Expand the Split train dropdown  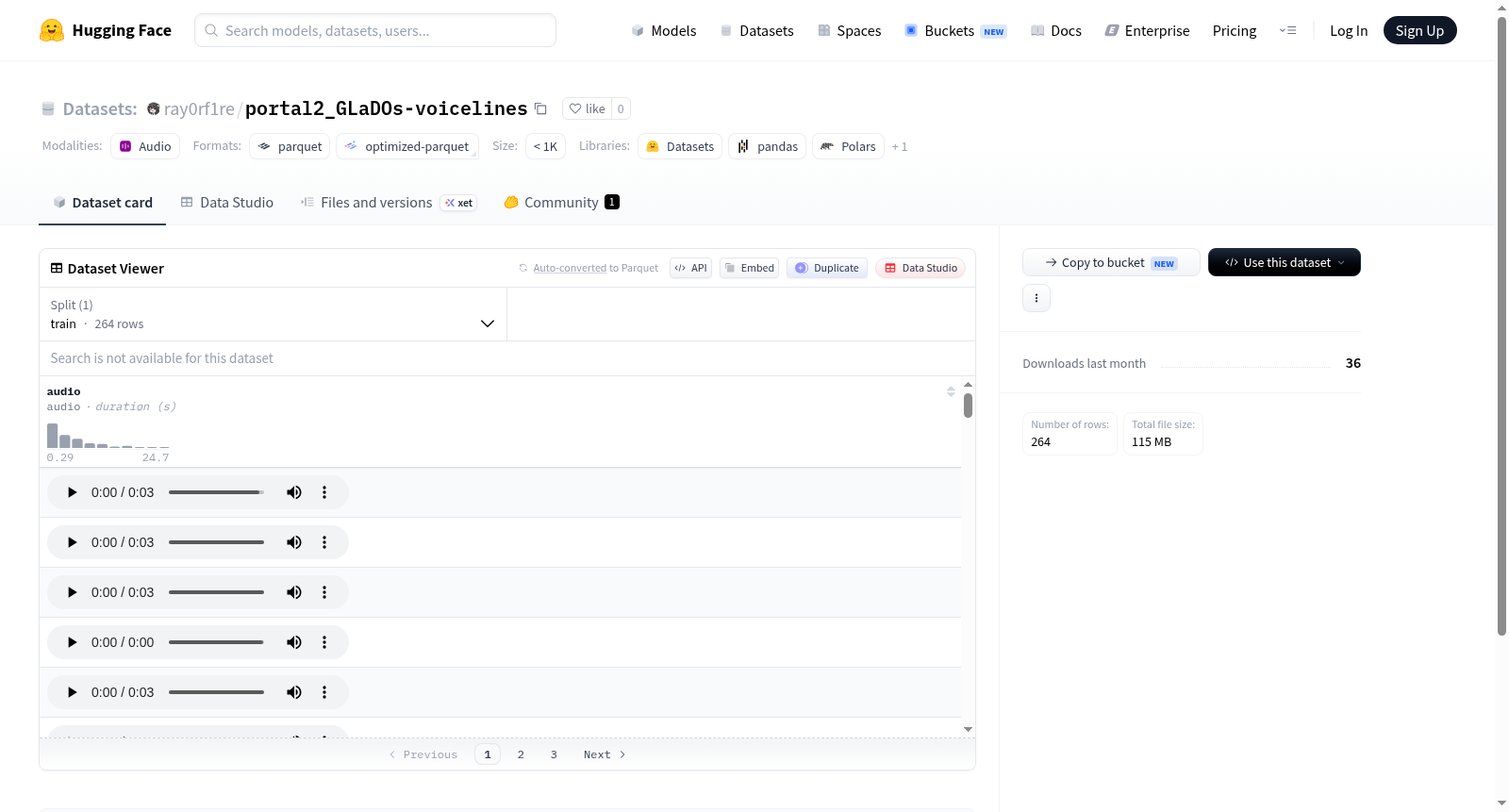click(274, 314)
